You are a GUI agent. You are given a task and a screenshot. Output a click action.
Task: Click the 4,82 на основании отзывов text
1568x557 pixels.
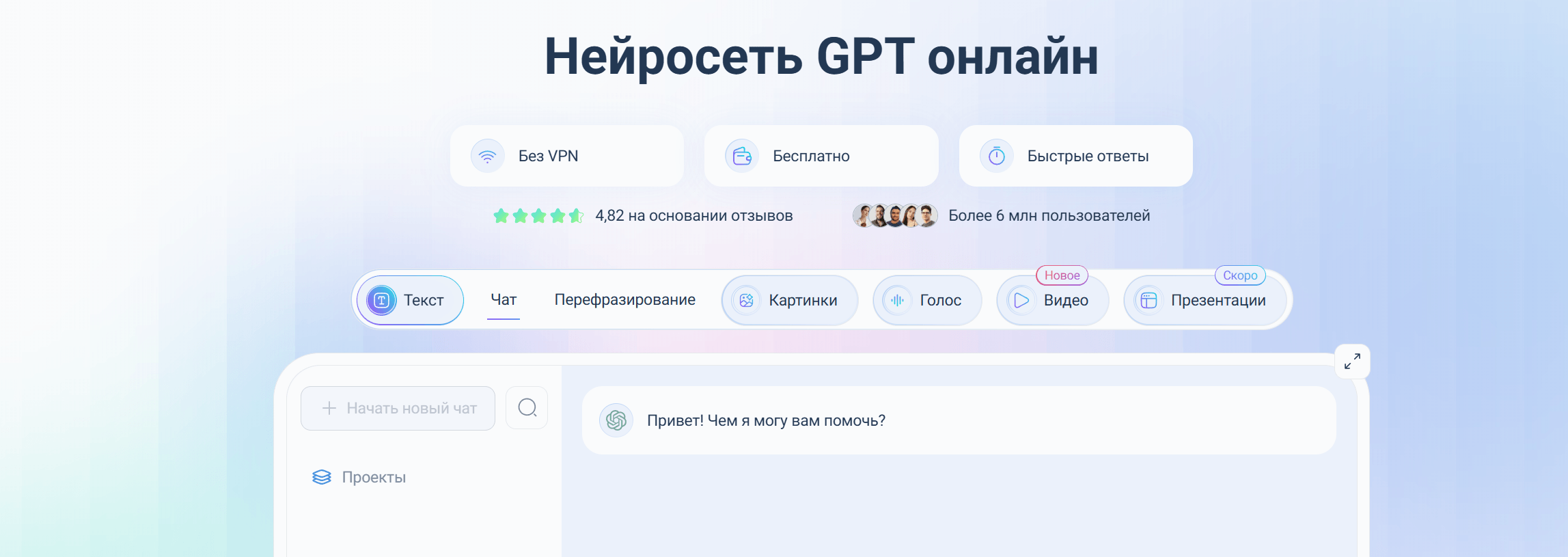694,216
